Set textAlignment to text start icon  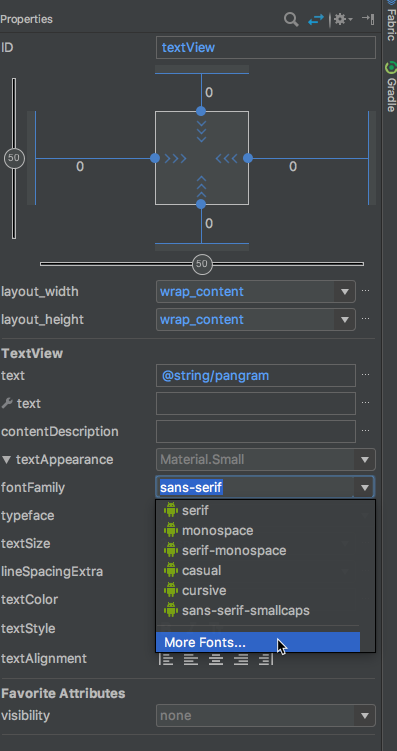(x=191, y=660)
